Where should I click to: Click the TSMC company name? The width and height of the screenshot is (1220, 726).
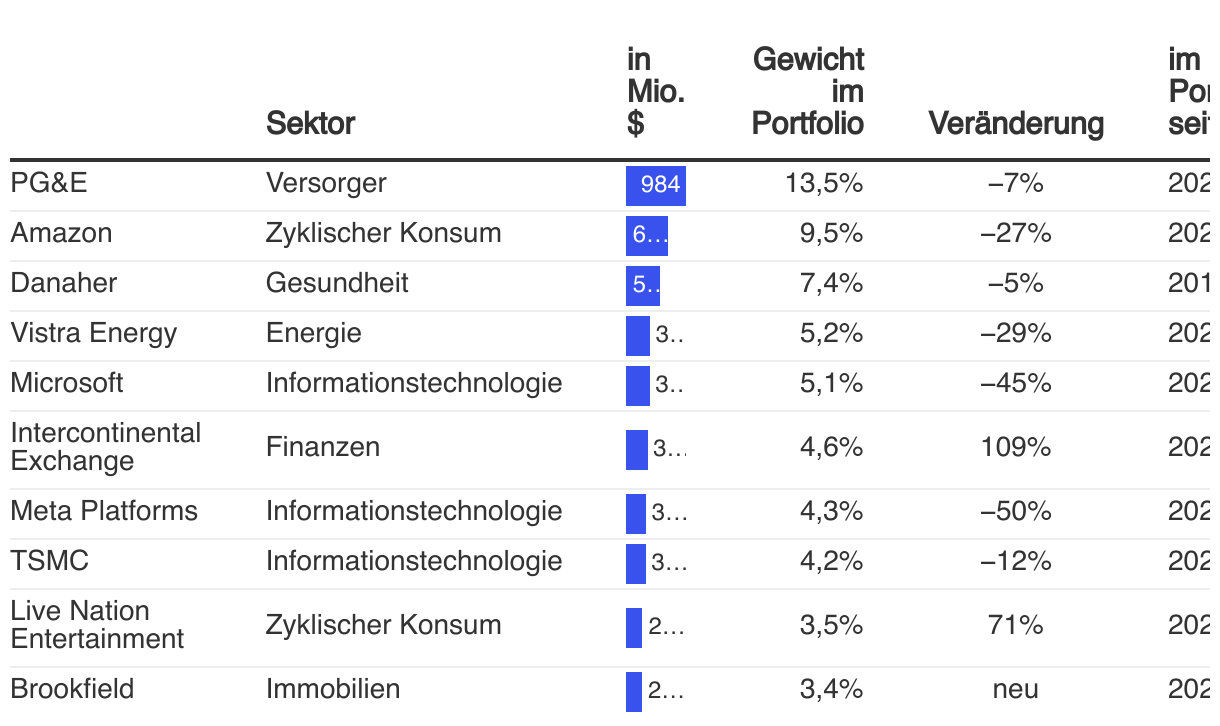[50, 562]
